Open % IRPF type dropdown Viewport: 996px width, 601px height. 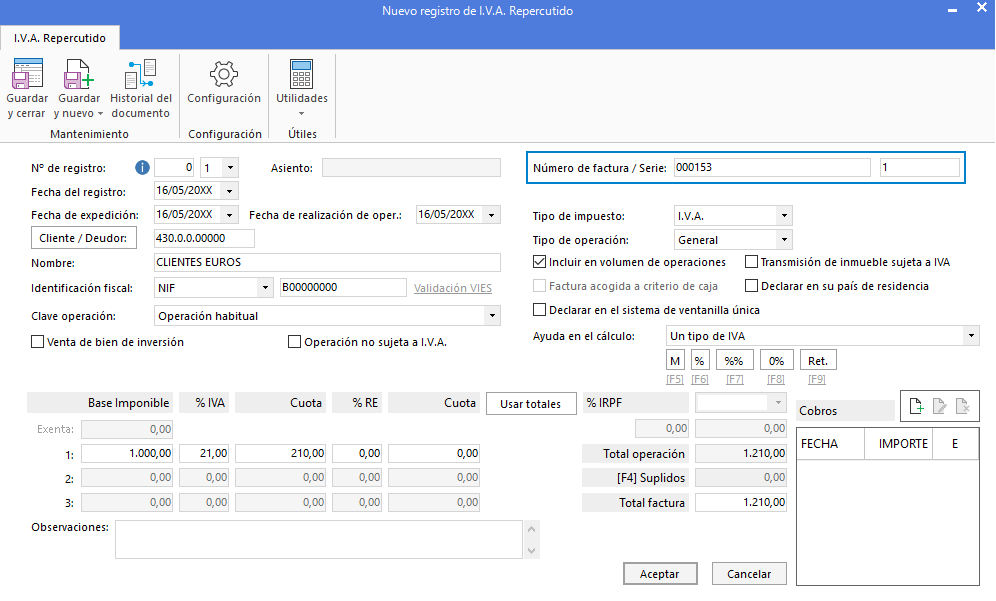(x=778, y=403)
